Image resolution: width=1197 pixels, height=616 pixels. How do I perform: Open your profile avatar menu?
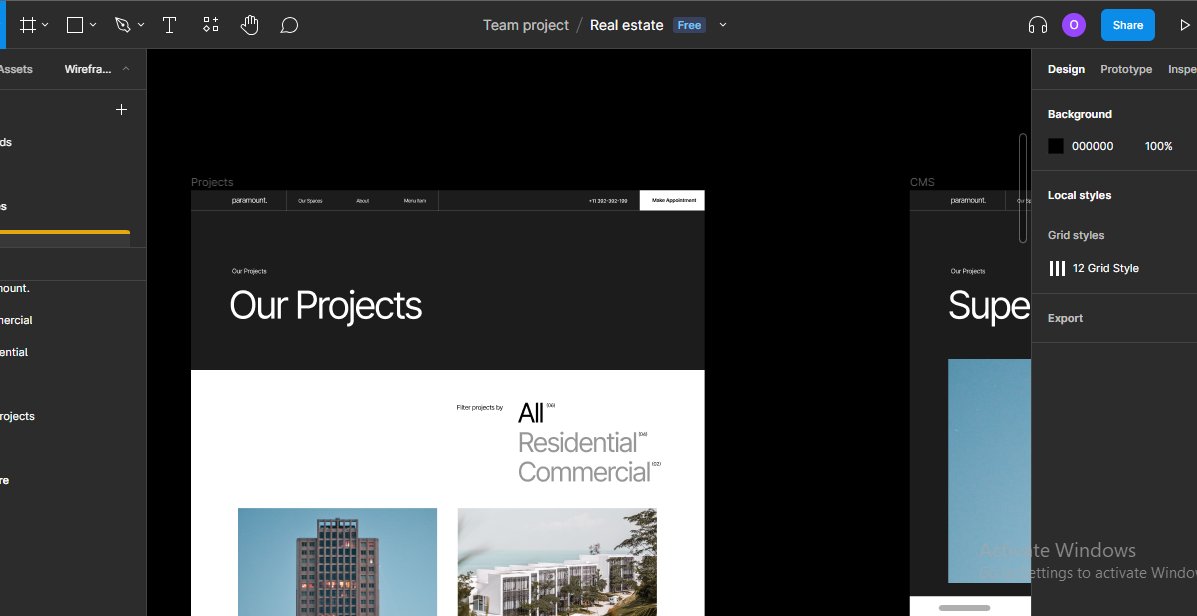pyautogui.click(x=1073, y=24)
